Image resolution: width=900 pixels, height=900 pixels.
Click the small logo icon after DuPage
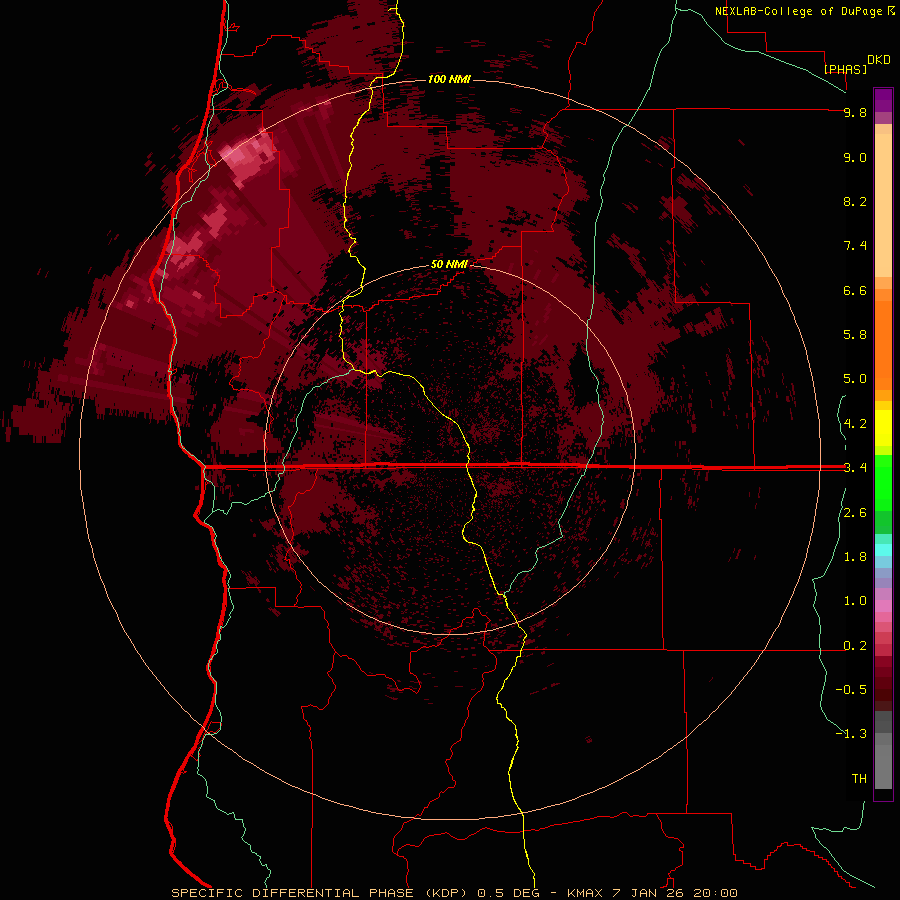891,11
